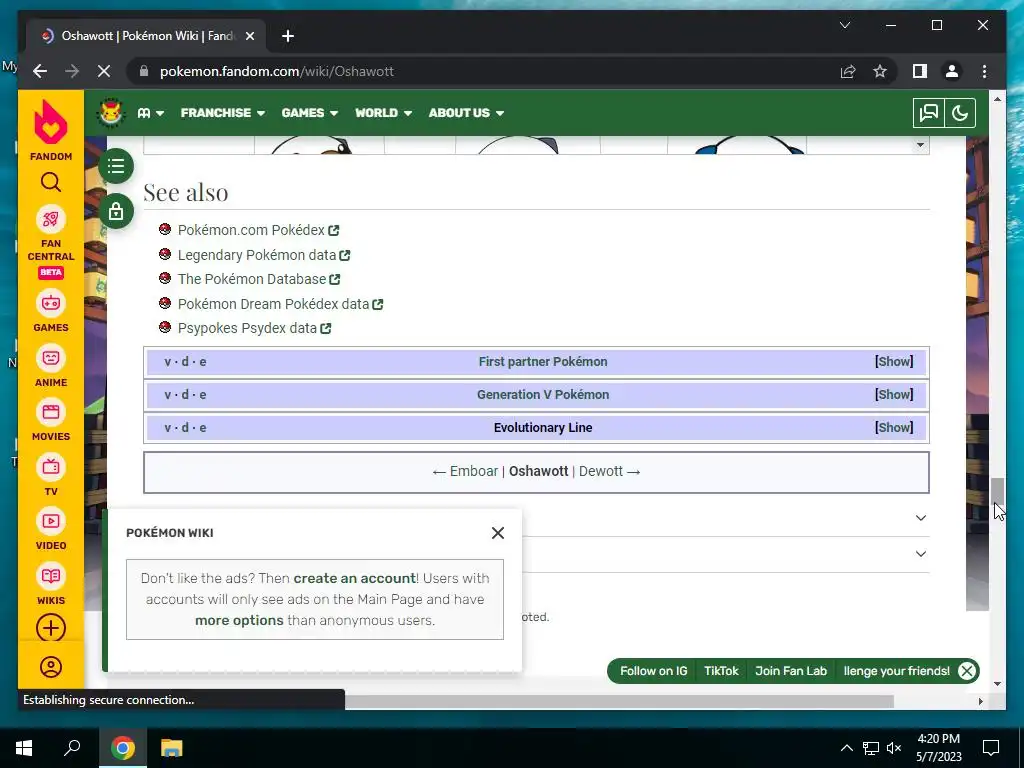Click the TikTok button

click(721, 671)
